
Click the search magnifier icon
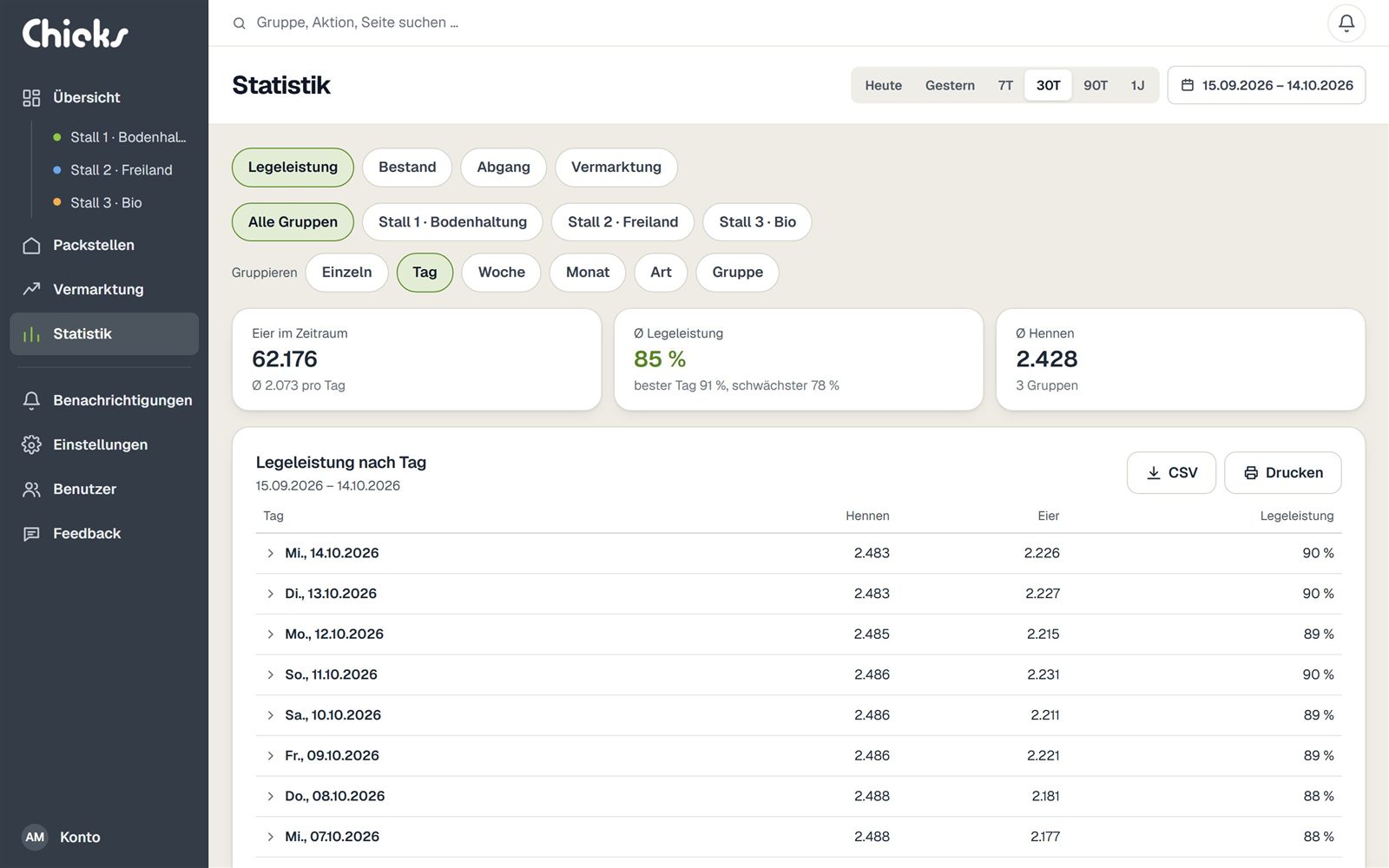pyautogui.click(x=240, y=23)
